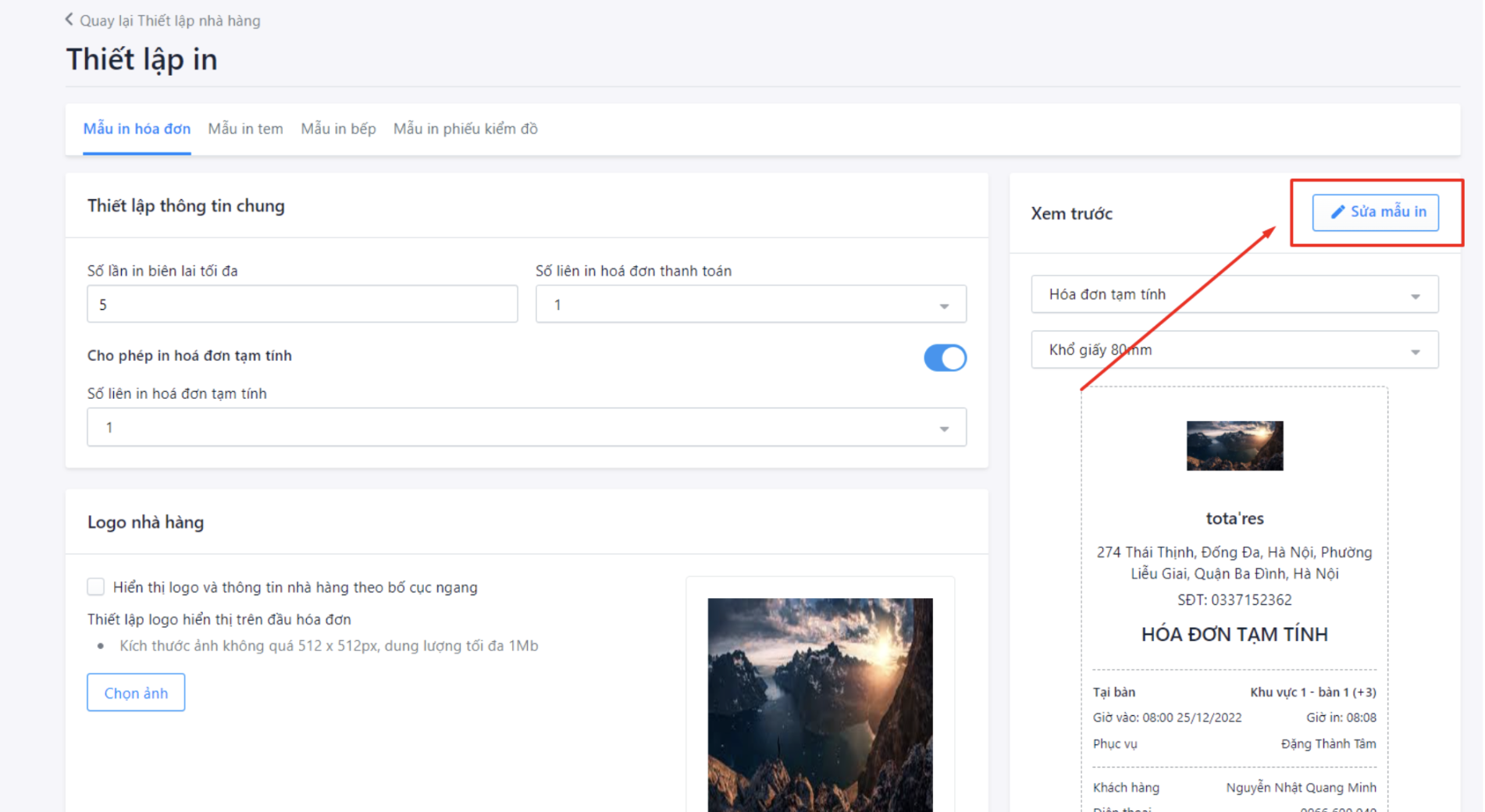This screenshot has width=1485, height=812.
Task: Click the Khu vực 1 - bàn 1 (+3) value
Action: pyautogui.click(x=1312, y=692)
